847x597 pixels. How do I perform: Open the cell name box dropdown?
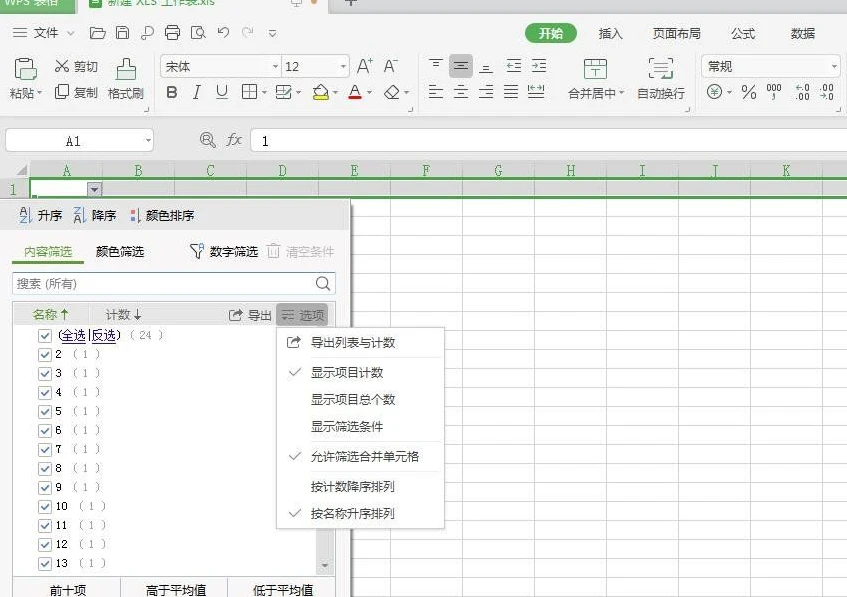(148, 141)
